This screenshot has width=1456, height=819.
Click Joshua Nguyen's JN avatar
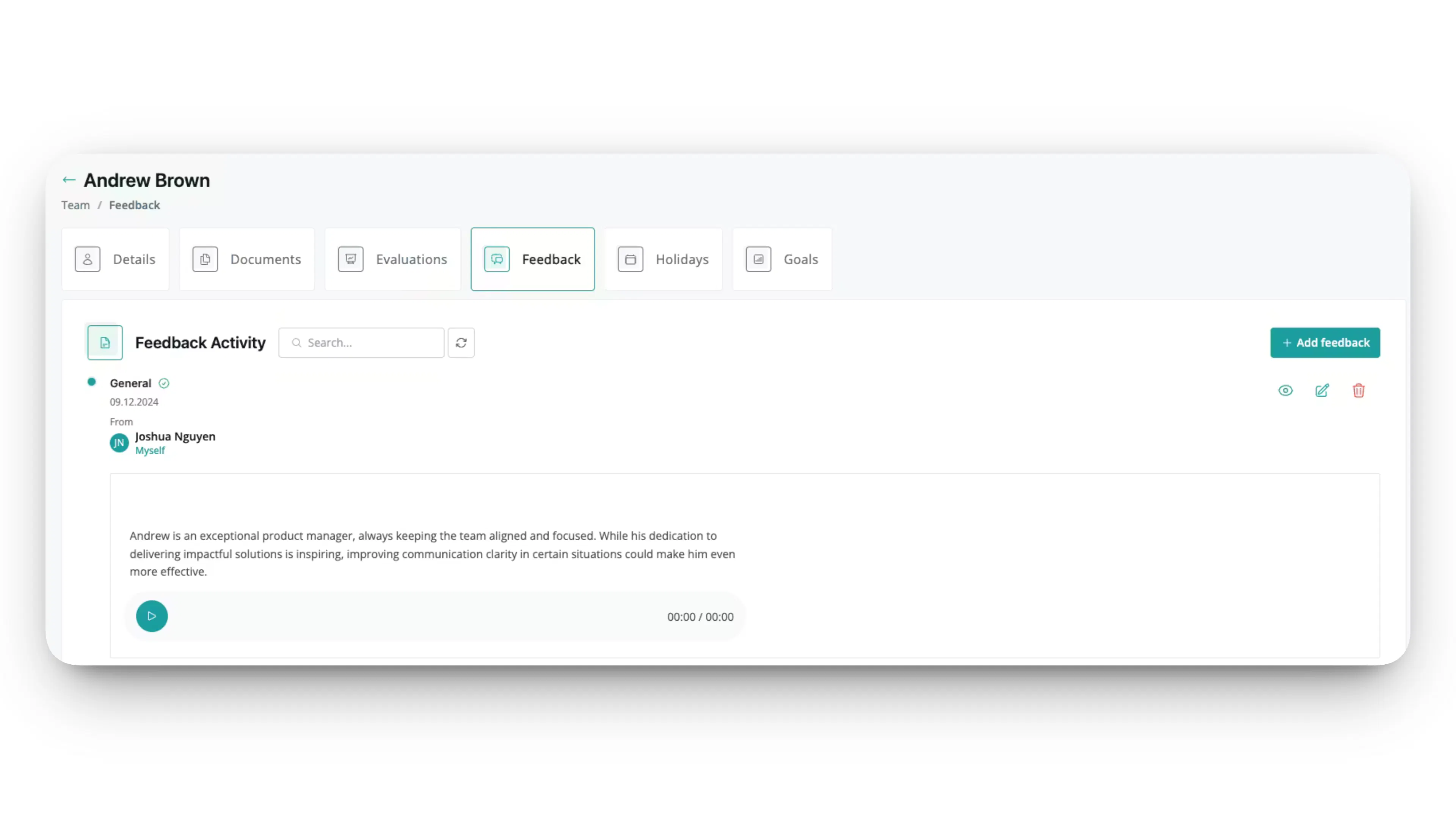point(119,442)
